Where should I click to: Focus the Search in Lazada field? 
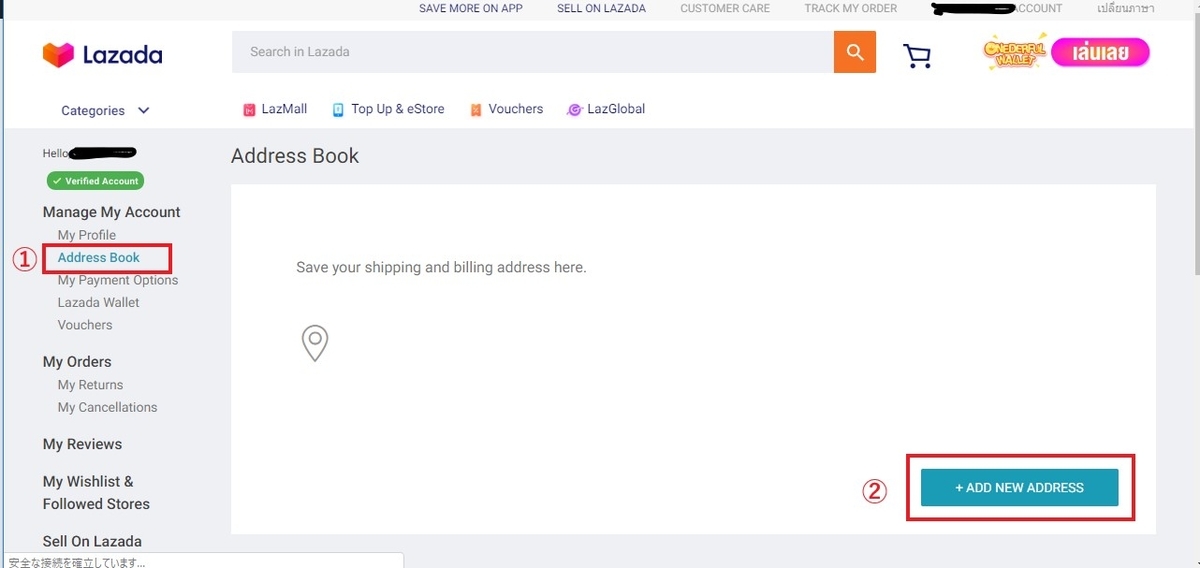[x=533, y=52]
